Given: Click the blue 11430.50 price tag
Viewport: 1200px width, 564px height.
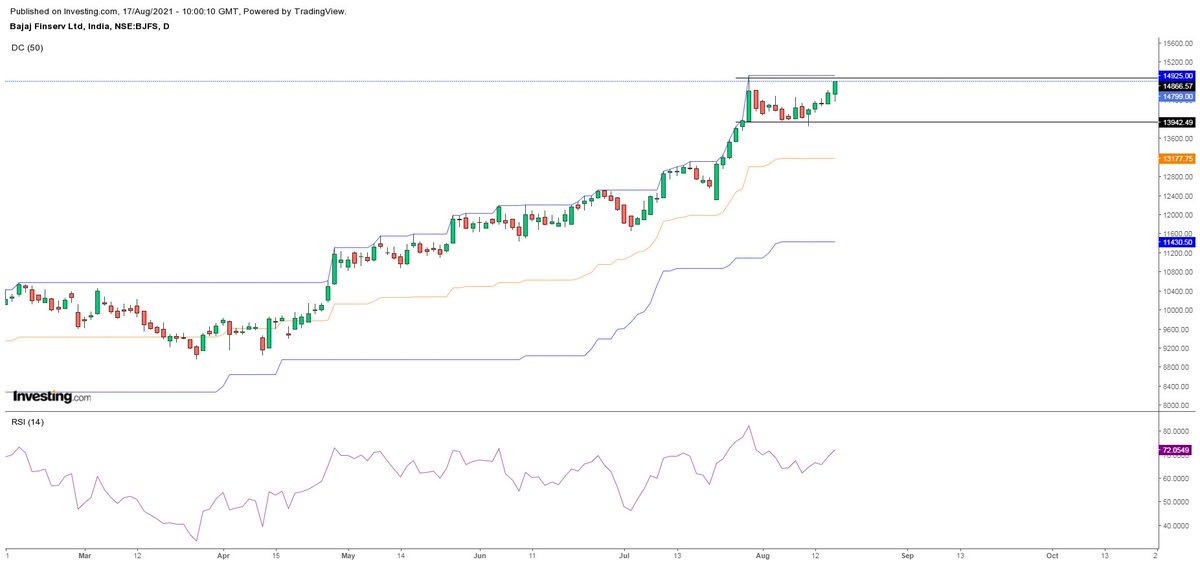Looking at the screenshot, I should [x=1175, y=242].
